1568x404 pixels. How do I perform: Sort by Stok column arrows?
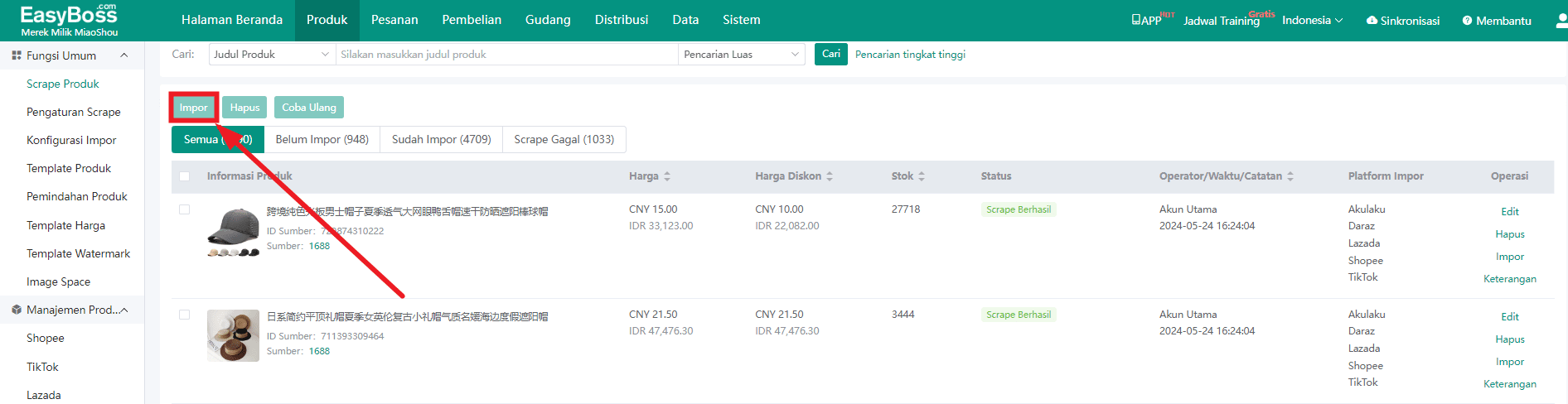[x=922, y=176]
